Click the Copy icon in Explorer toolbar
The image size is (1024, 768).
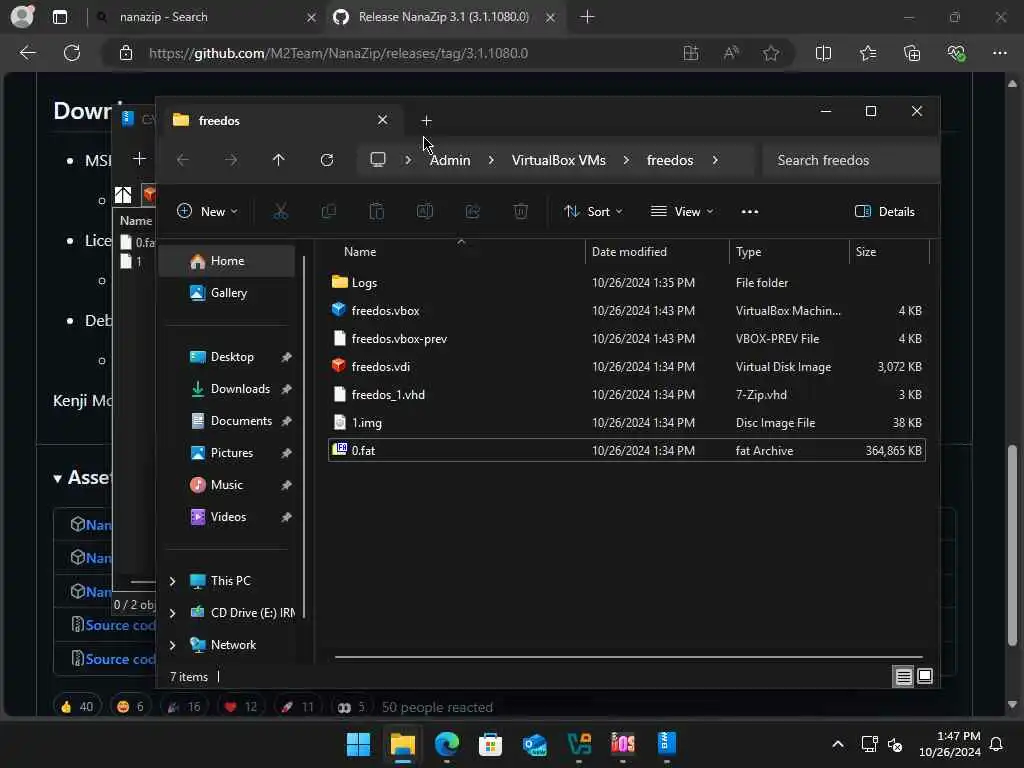coord(328,212)
